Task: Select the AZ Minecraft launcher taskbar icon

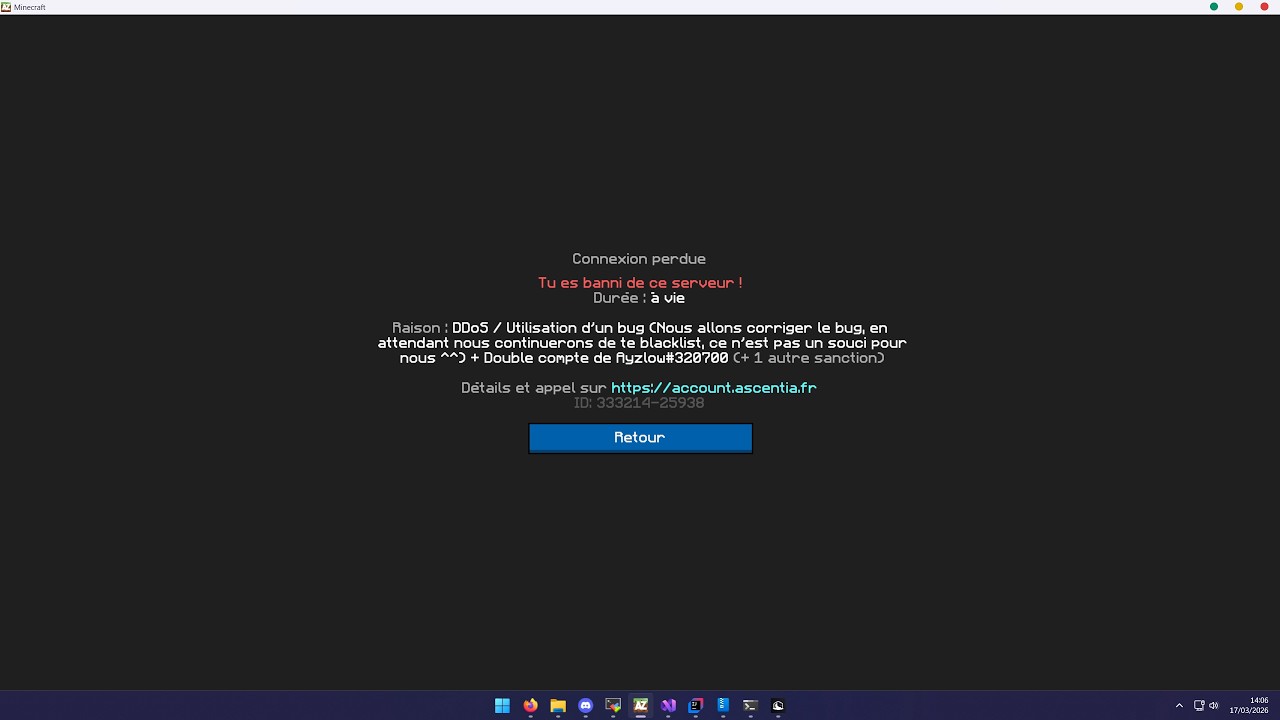Action: pyautogui.click(x=641, y=705)
